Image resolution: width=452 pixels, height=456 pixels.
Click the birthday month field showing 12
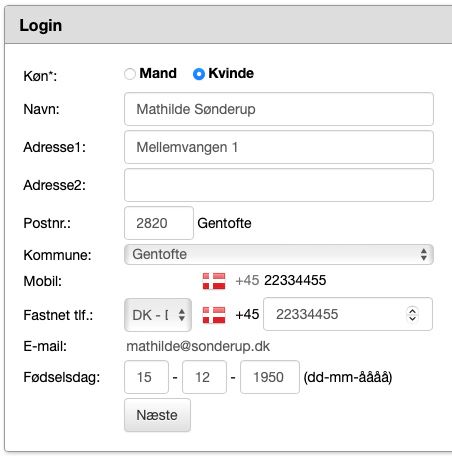click(204, 377)
